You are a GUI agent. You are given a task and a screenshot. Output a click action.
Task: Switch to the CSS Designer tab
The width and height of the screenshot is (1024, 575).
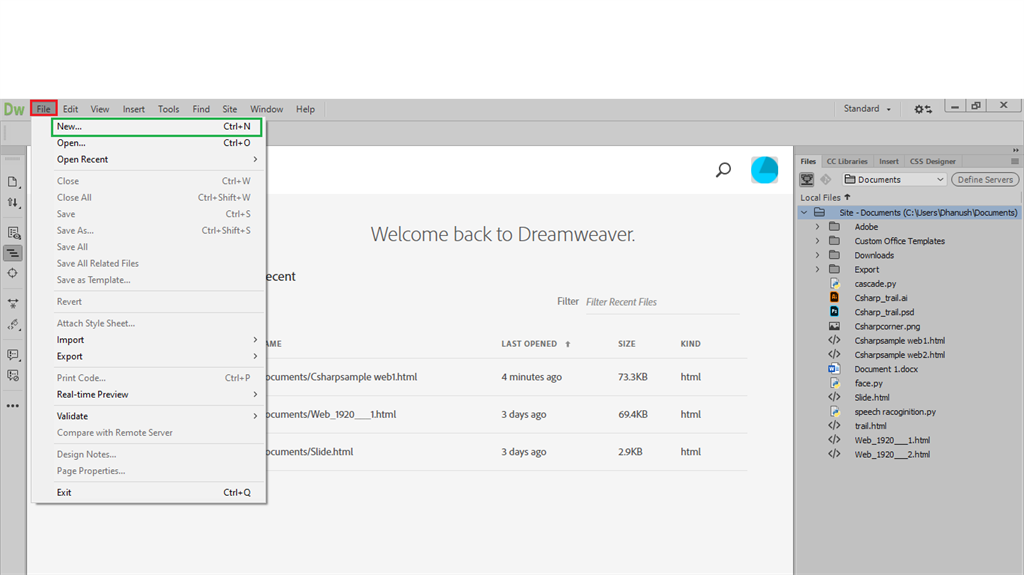tap(933, 161)
